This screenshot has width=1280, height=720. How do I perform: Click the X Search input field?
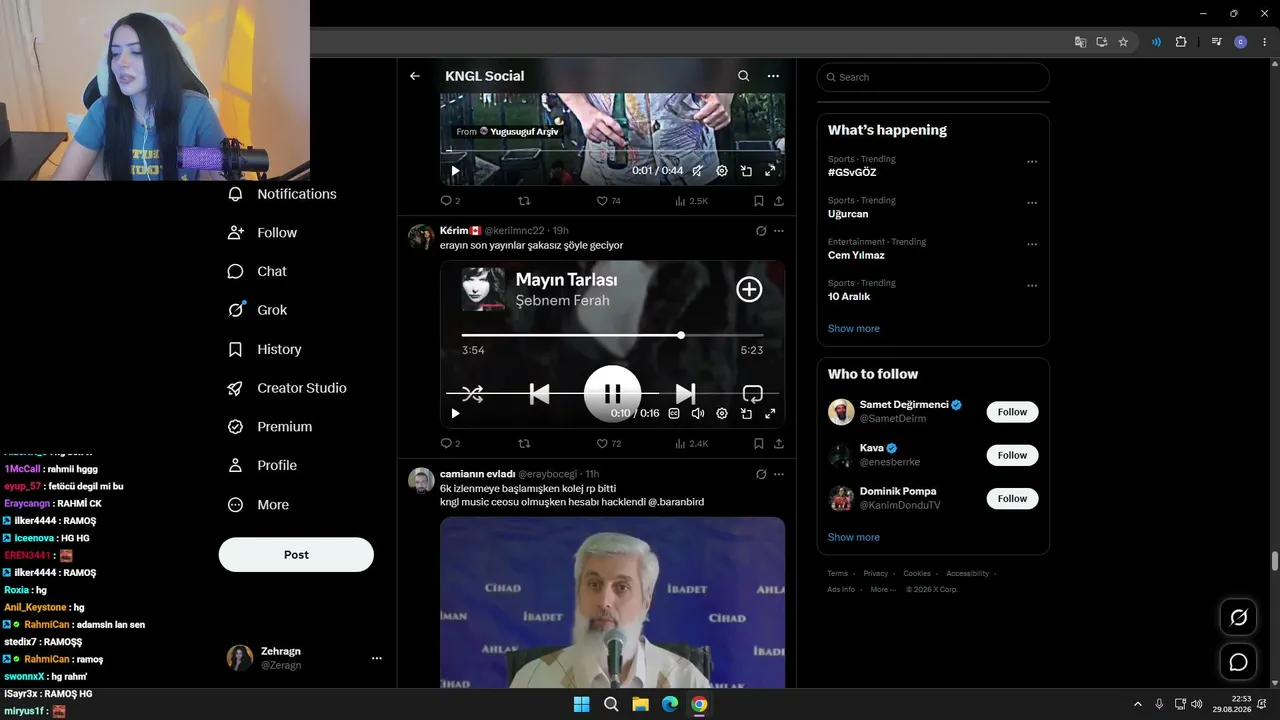[x=933, y=77]
